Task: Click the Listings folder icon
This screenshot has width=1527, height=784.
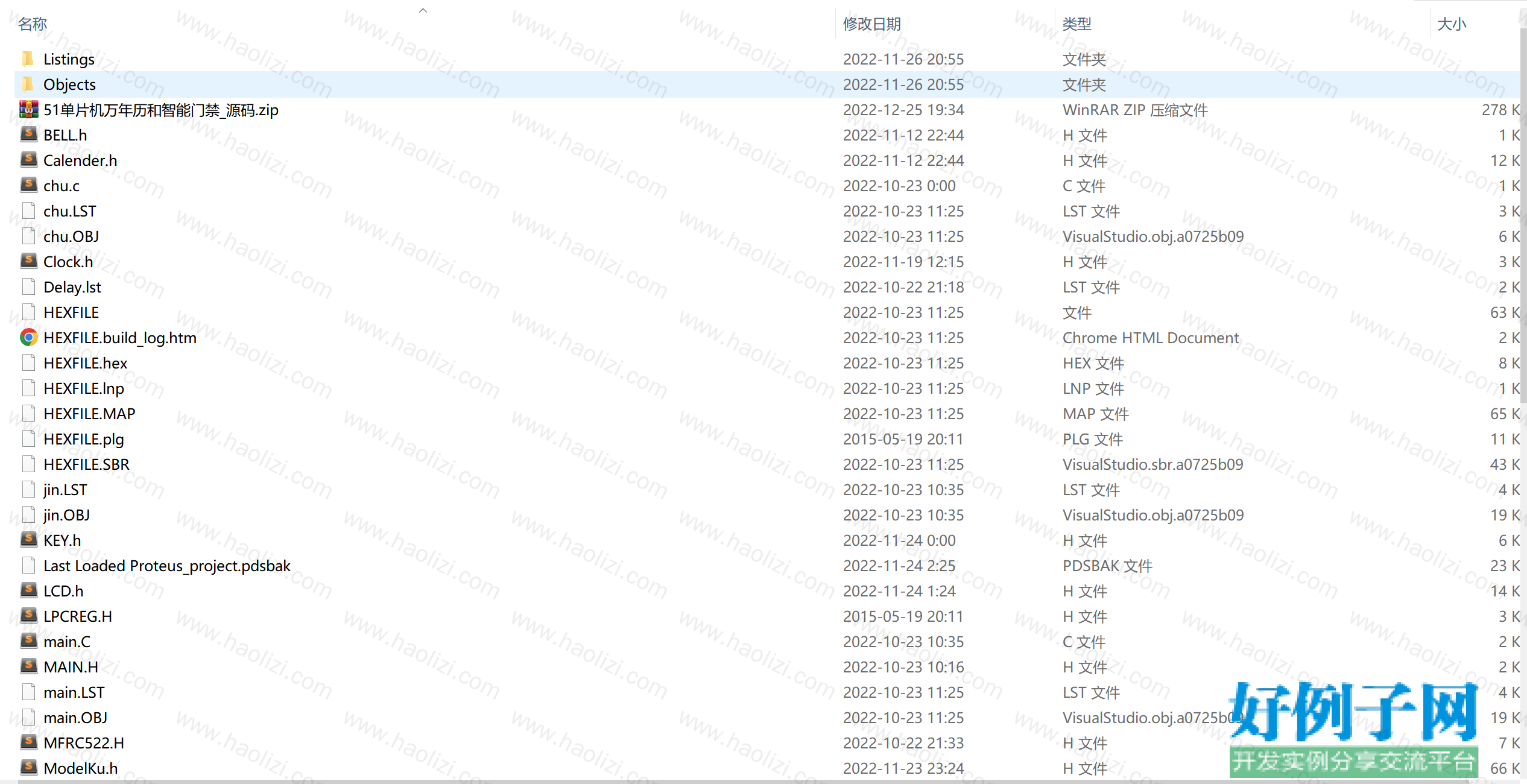Action: click(28, 58)
